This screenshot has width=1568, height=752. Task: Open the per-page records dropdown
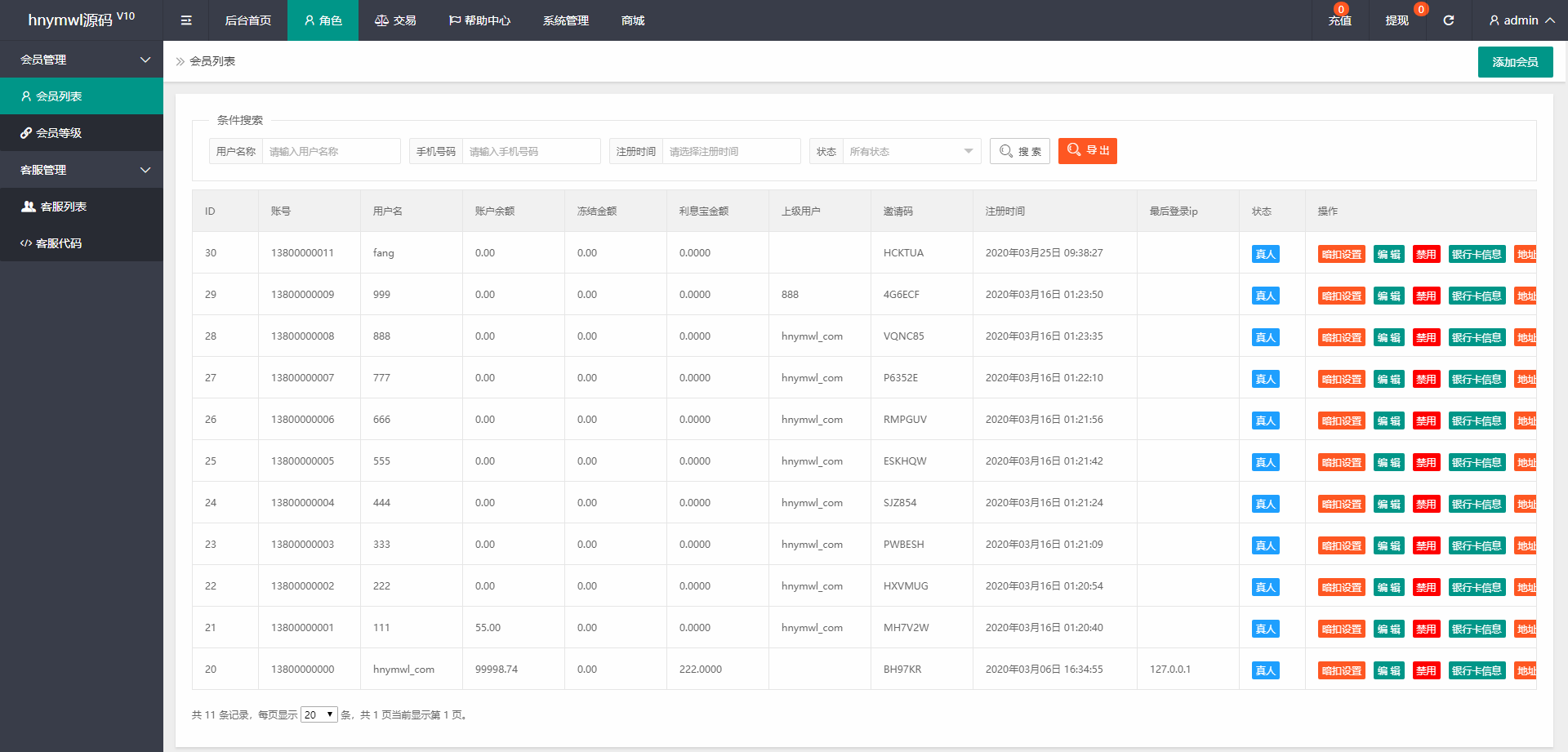[x=318, y=714]
